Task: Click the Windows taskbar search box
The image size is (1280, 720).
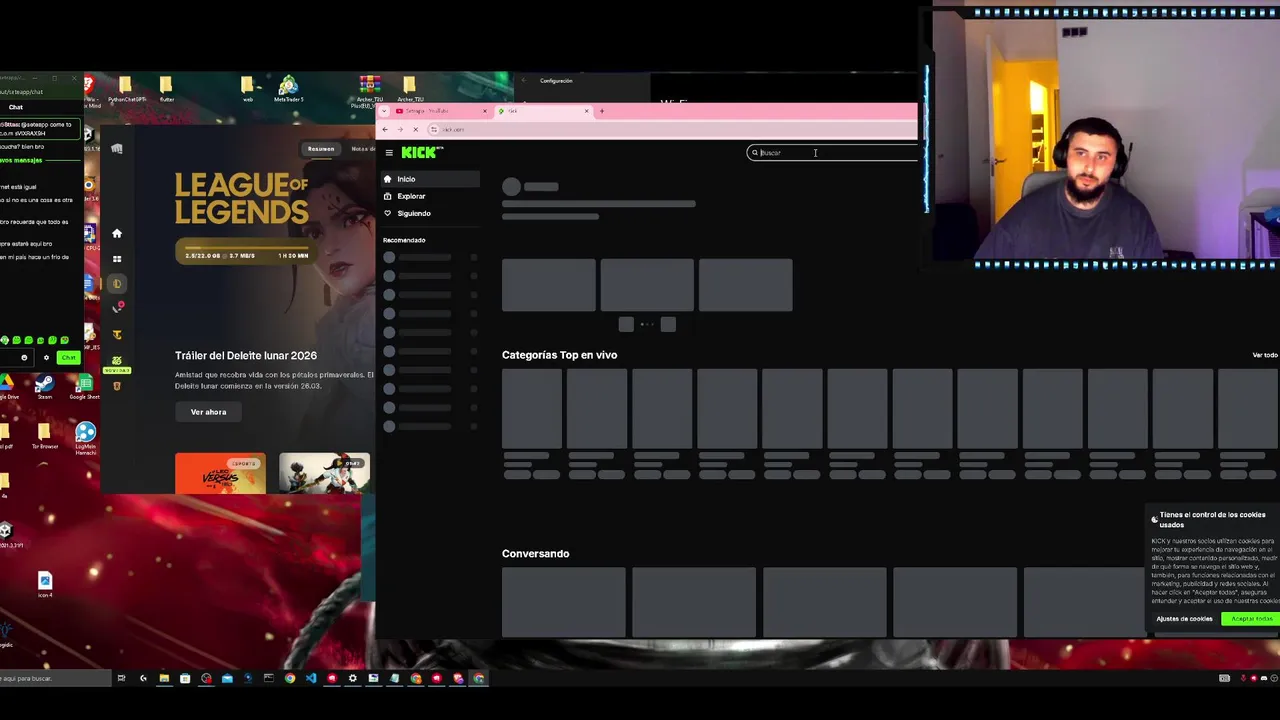Action: point(55,678)
